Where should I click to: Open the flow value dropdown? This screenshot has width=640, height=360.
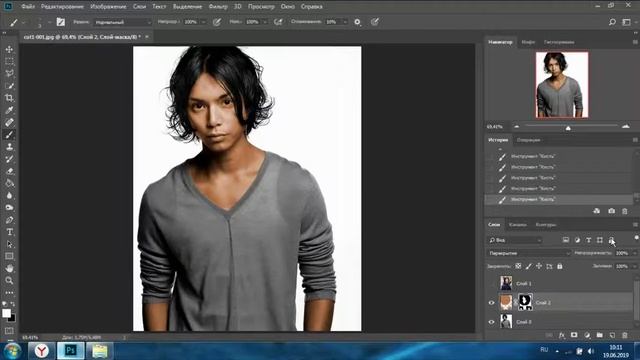point(264,22)
